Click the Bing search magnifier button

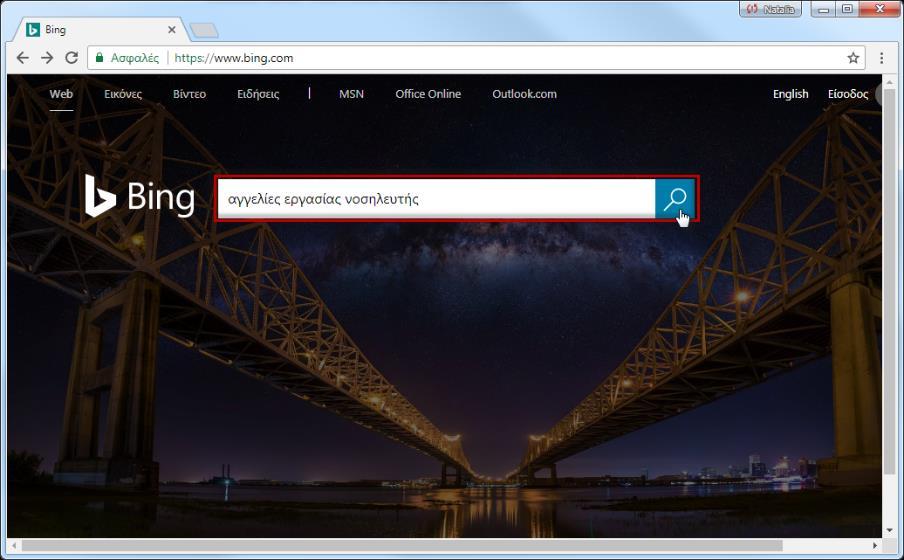click(x=675, y=199)
